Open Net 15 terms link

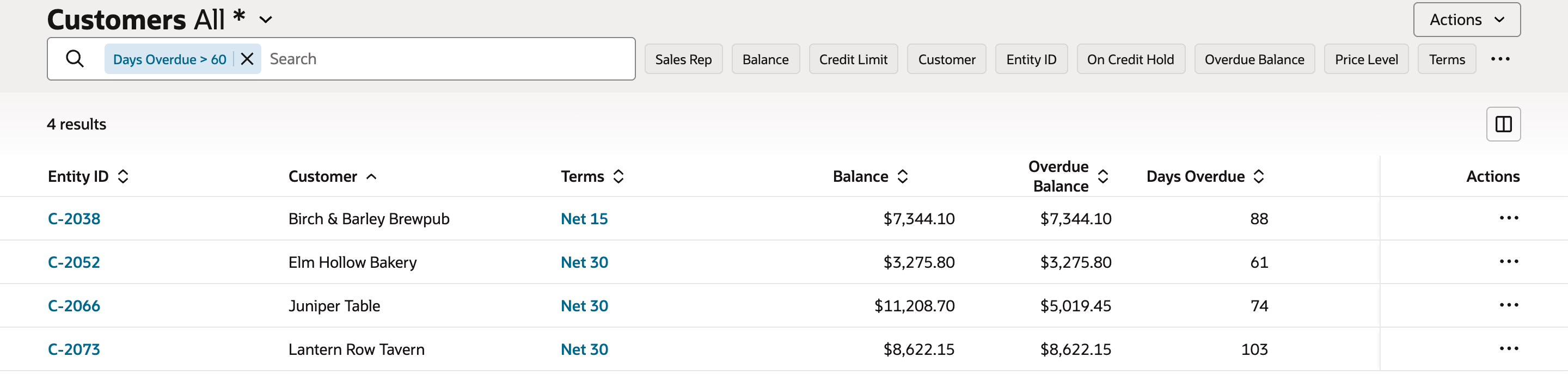click(x=584, y=218)
